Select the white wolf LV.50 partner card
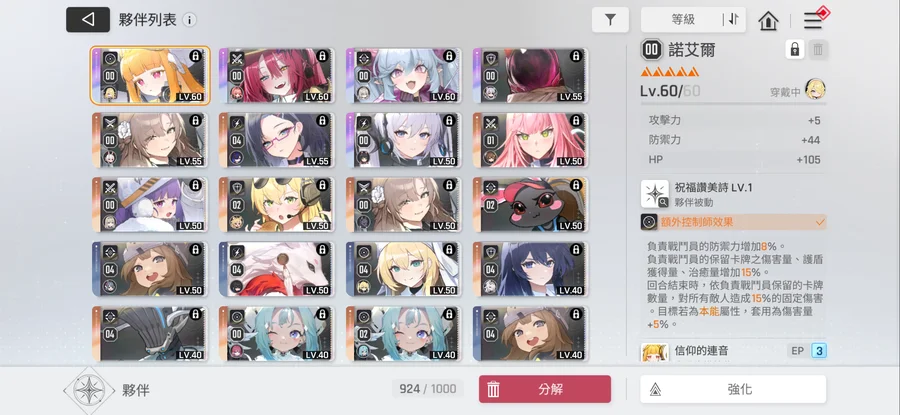 (x=276, y=269)
